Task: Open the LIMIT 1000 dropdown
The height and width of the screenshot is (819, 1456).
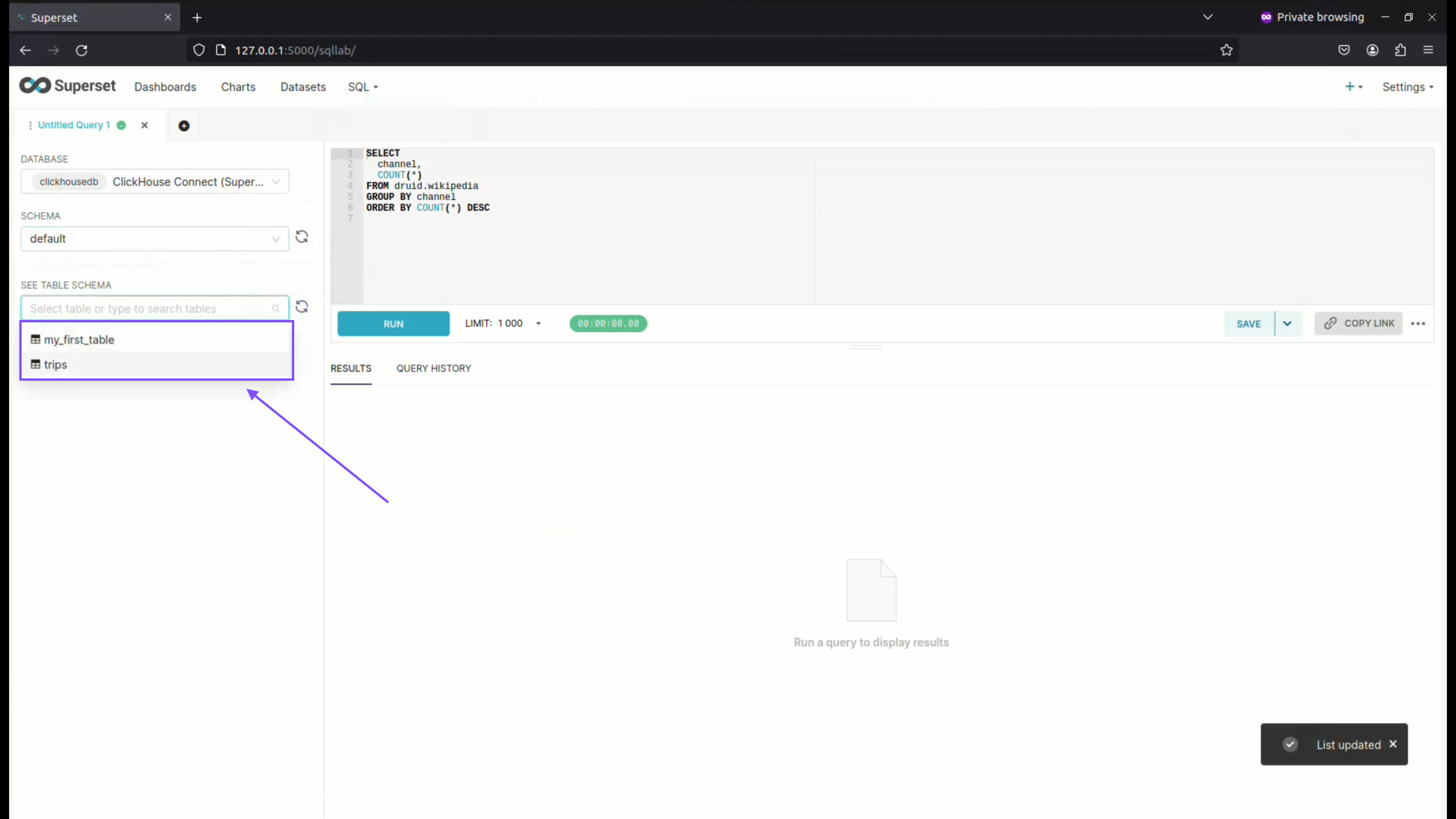Action: [x=538, y=323]
